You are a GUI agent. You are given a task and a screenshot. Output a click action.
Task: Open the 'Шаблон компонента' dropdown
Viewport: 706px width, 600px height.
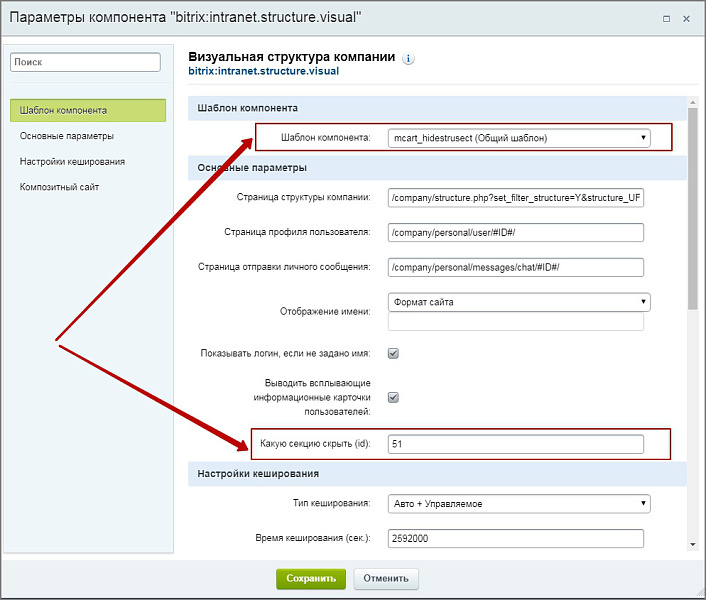point(518,138)
